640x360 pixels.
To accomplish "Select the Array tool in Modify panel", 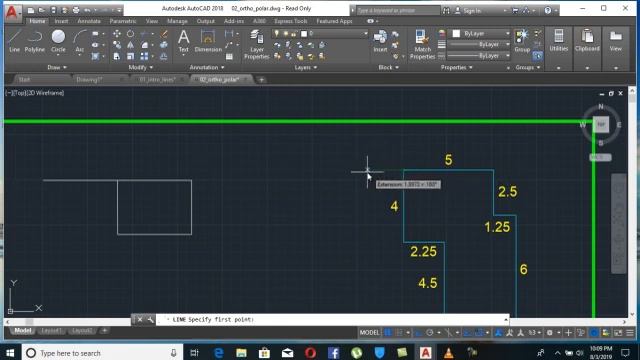I will click(144, 56).
